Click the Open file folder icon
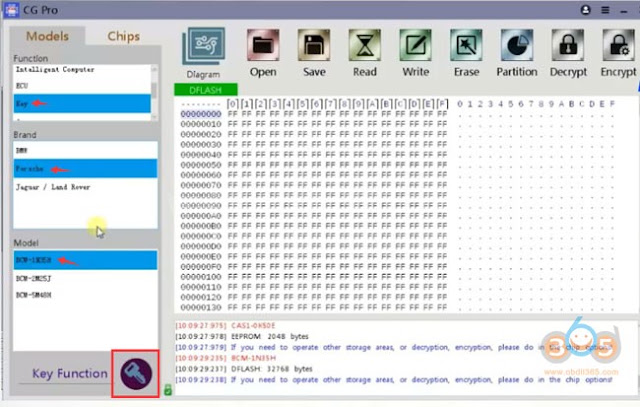This screenshot has height=407, width=640. coord(263,45)
